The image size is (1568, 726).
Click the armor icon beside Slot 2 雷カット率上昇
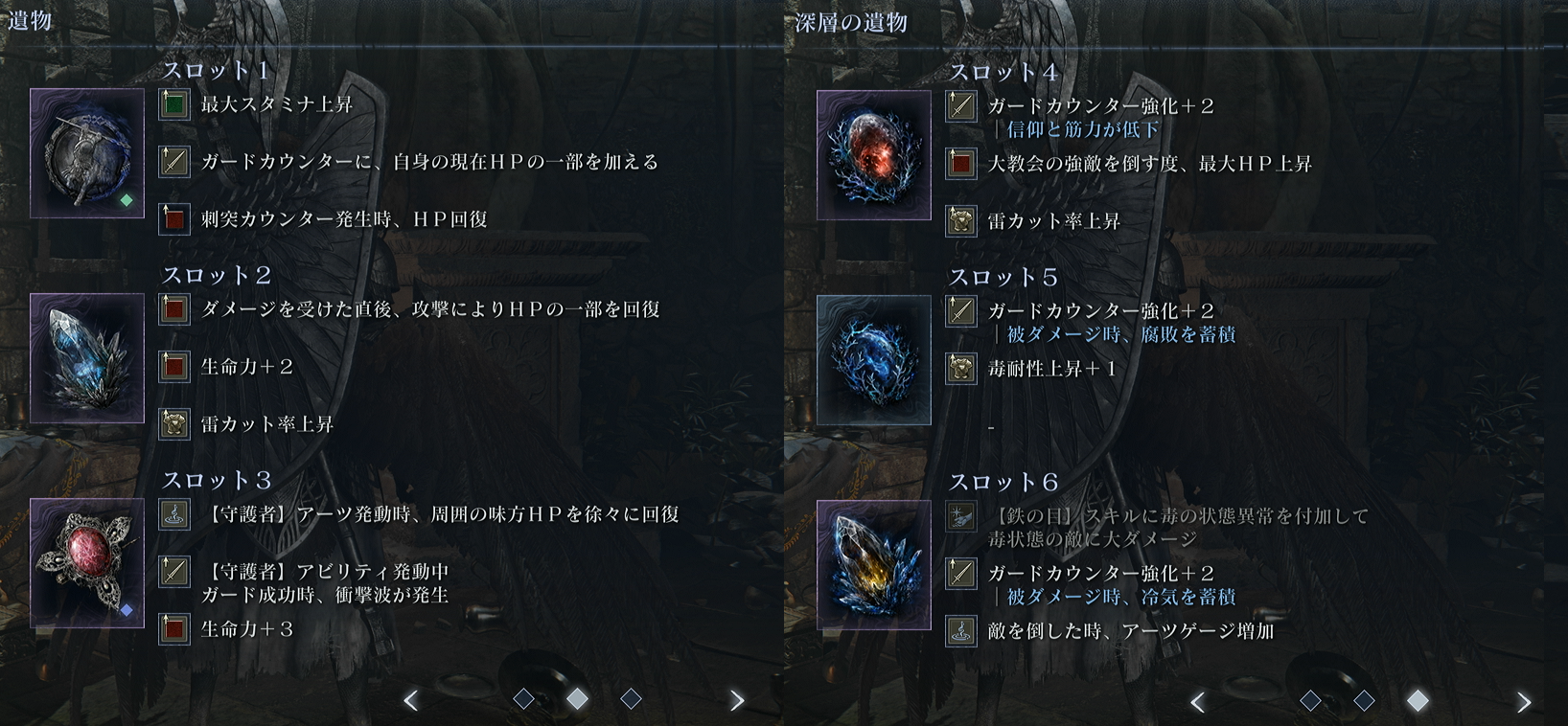click(x=174, y=424)
